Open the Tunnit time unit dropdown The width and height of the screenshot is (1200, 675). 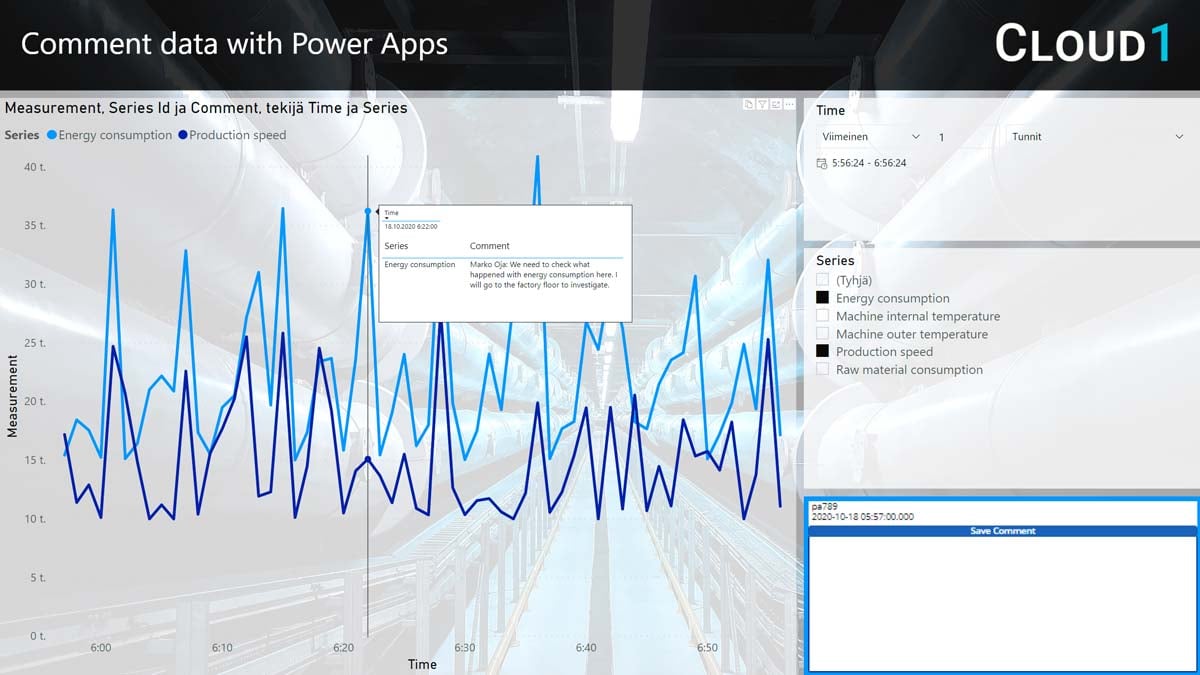pos(1097,137)
